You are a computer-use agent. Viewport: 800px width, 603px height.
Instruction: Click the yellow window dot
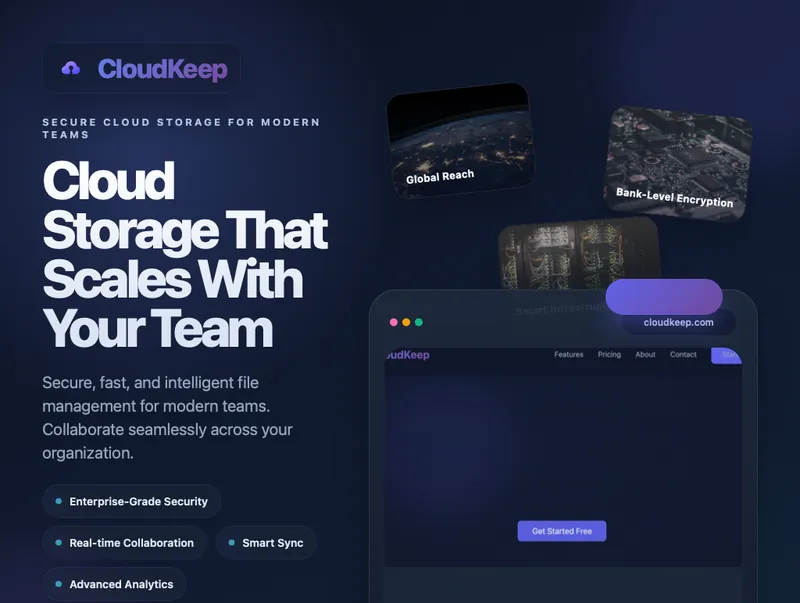(x=406, y=322)
